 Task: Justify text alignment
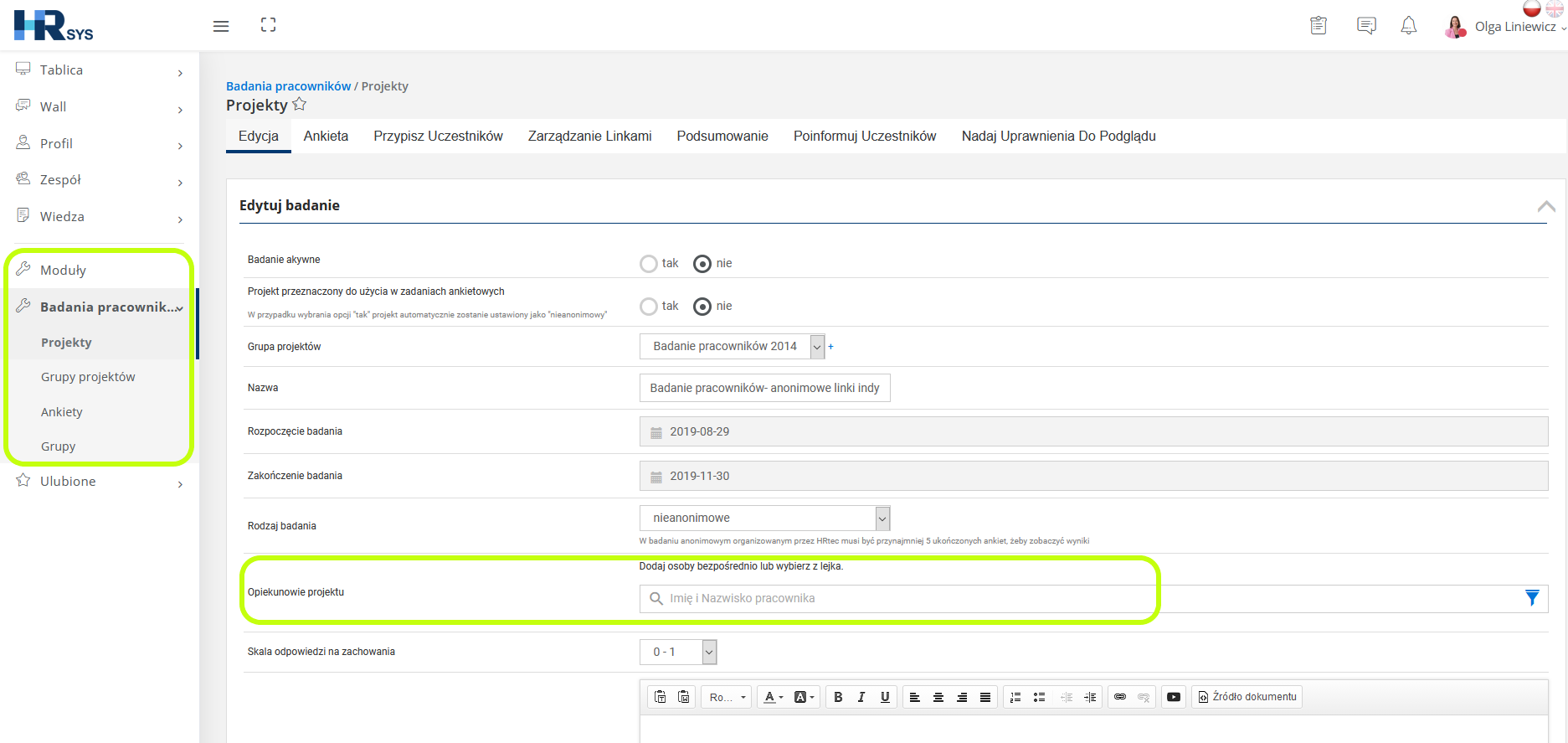click(985, 697)
